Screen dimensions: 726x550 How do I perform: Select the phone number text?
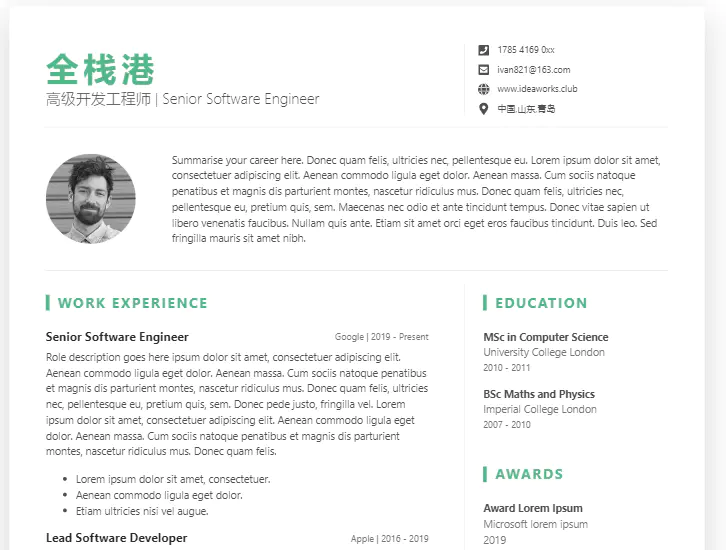pyautogui.click(x=525, y=50)
